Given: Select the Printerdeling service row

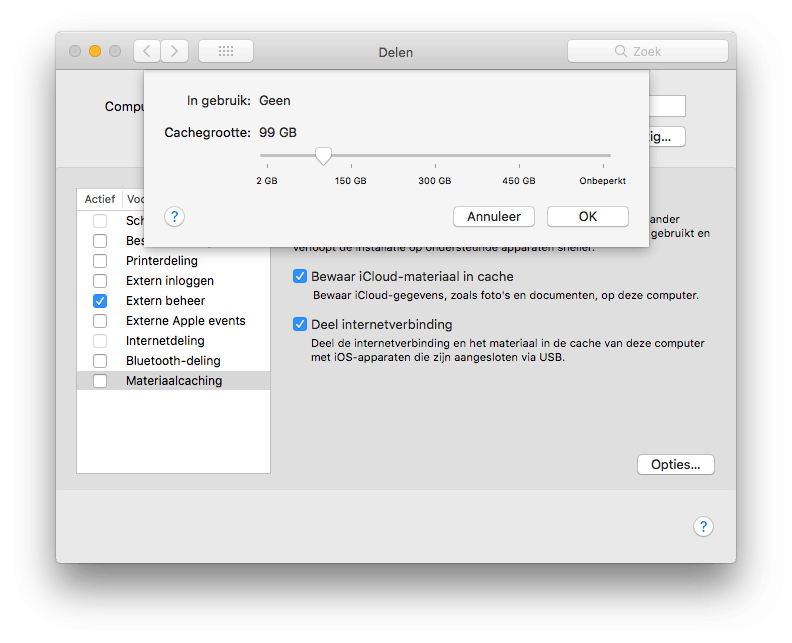Looking at the screenshot, I should click(x=173, y=261).
